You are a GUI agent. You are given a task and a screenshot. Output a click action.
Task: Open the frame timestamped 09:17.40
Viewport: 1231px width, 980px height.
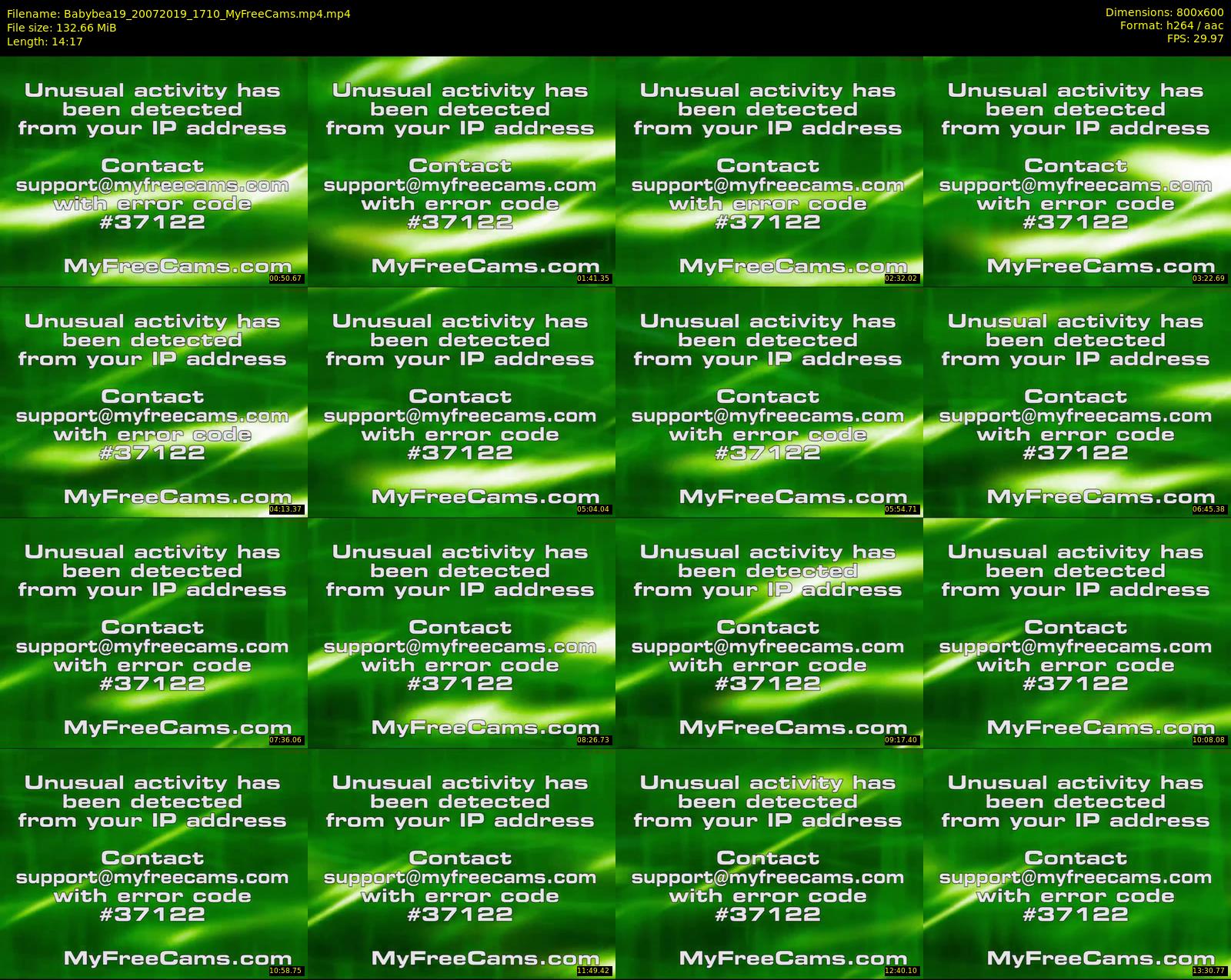(x=769, y=633)
